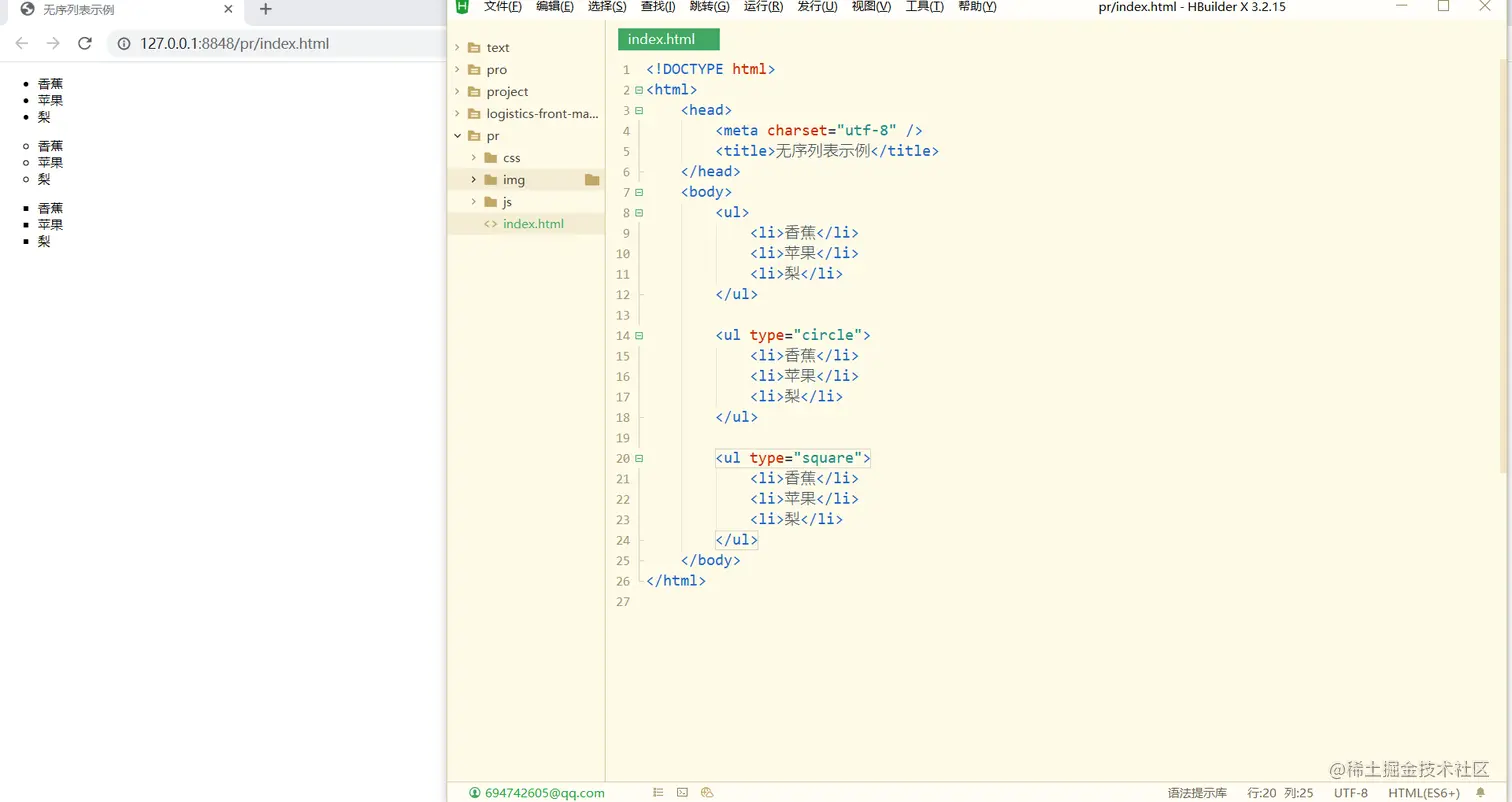Click the UTF-8 encoding button

pyautogui.click(x=1350, y=793)
